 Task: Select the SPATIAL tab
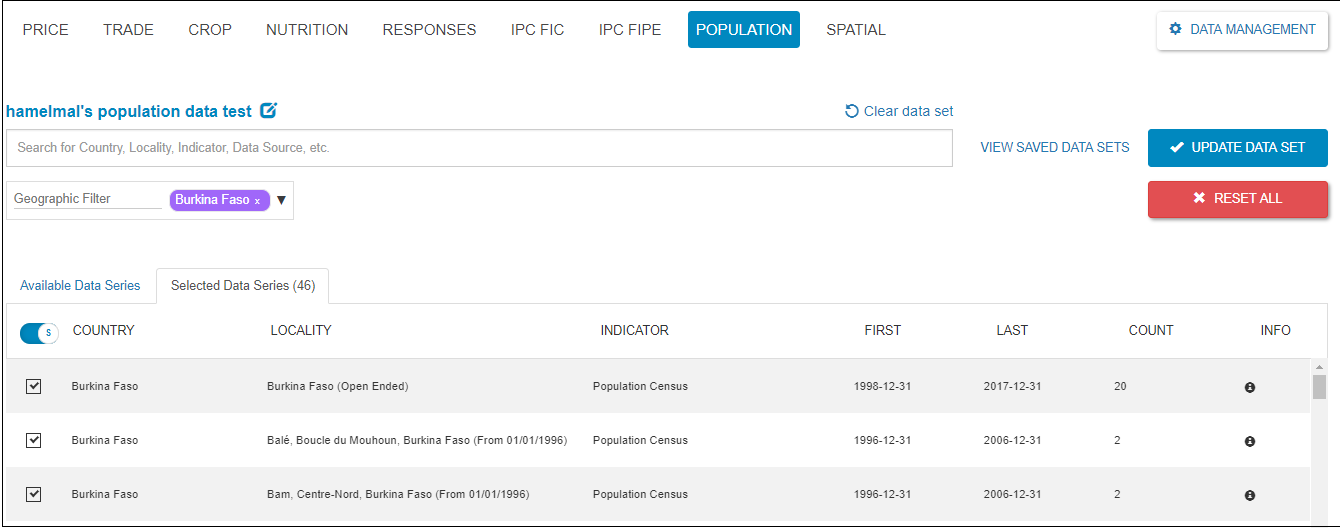coord(855,30)
